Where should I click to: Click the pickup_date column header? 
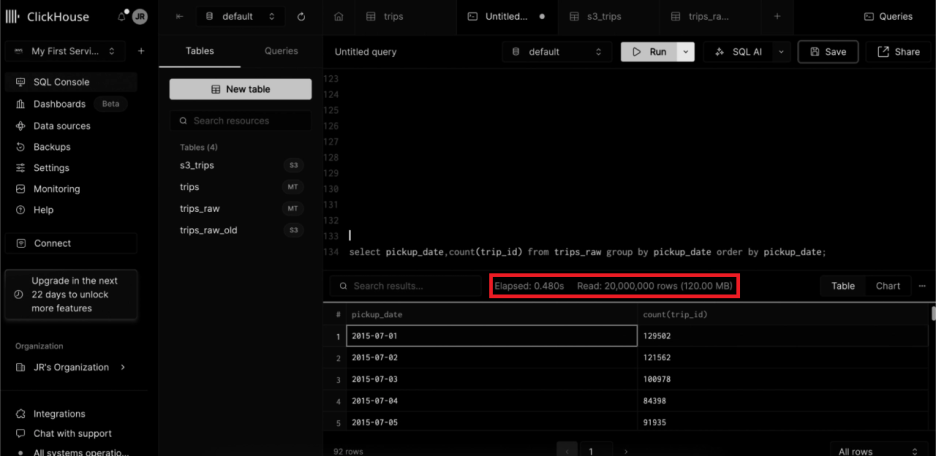[x=491, y=314]
